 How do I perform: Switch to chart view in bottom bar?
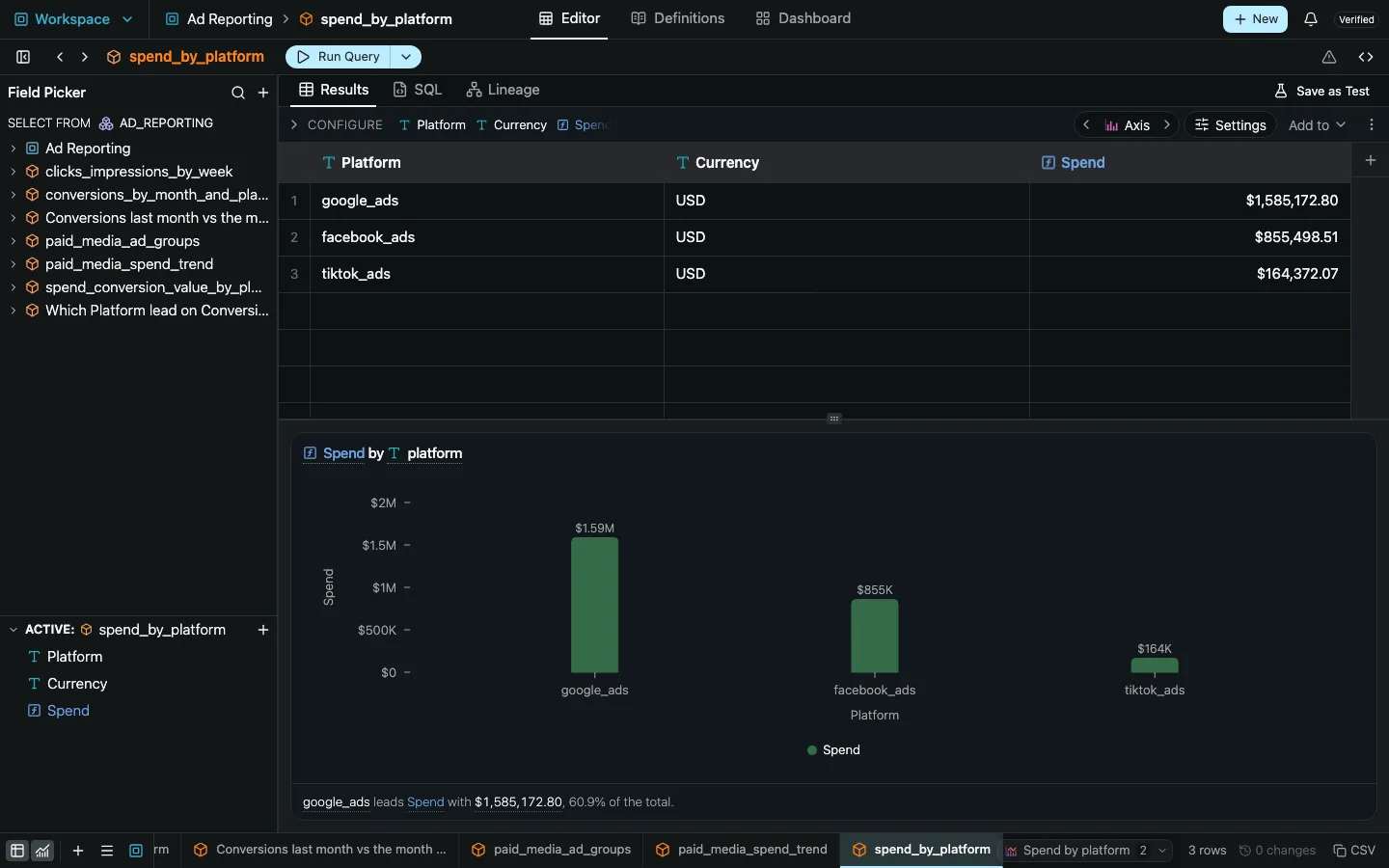tap(42, 851)
